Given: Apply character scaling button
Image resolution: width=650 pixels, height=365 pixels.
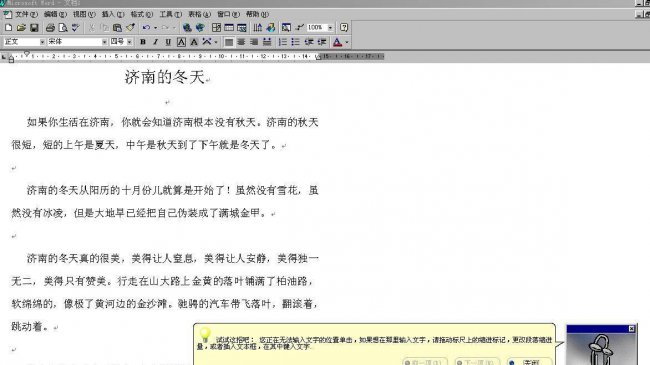Looking at the screenshot, I should click(x=206, y=42).
